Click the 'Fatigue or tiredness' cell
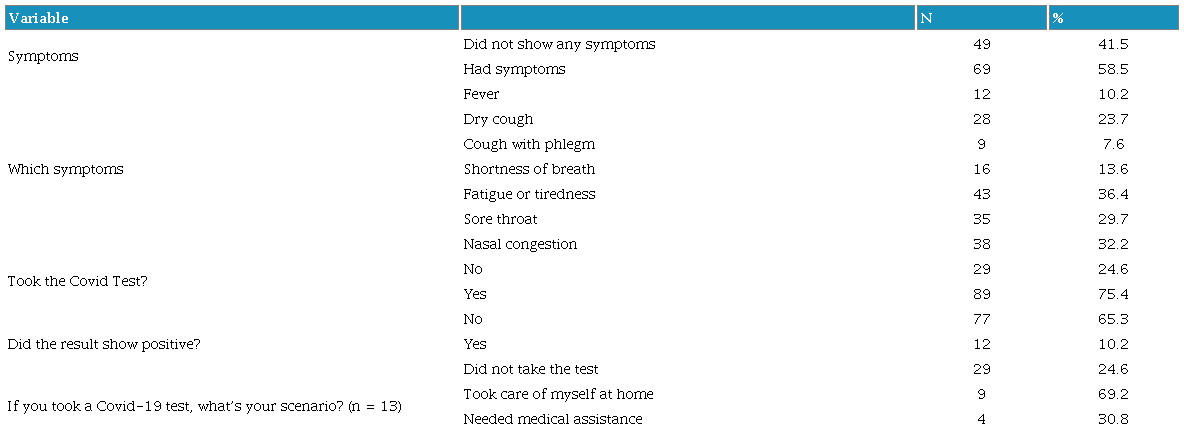 point(529,194)
